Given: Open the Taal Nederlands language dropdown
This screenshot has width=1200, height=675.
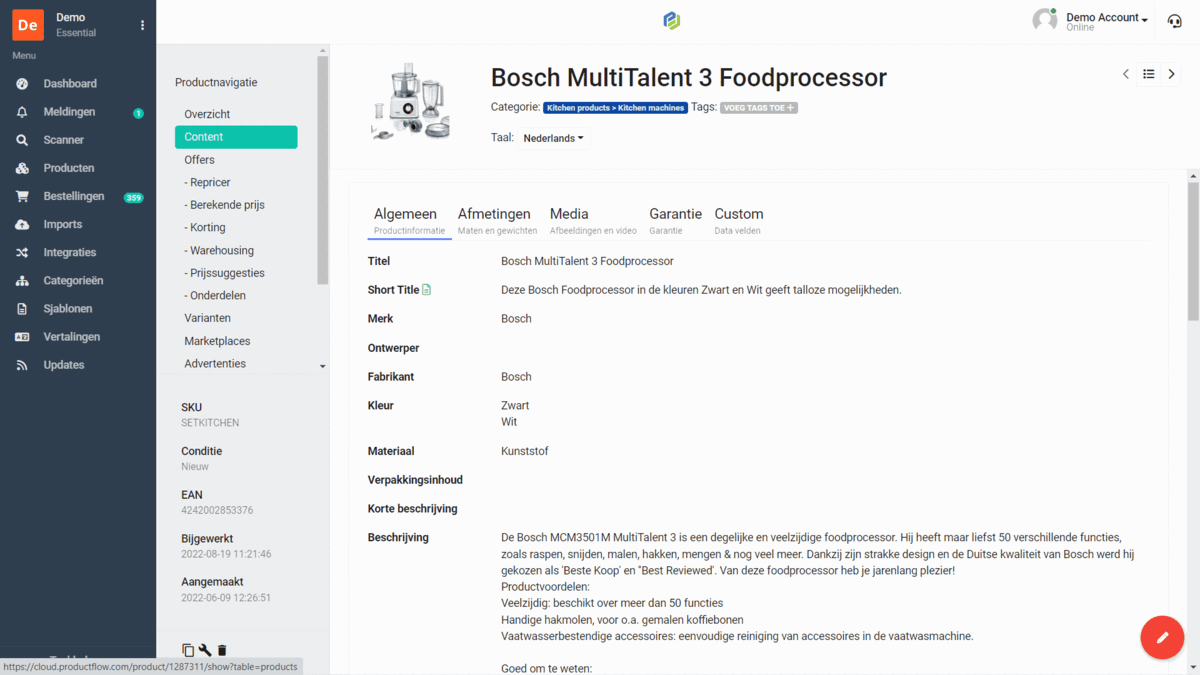Looking at the screenshot, I should (553, 138).
